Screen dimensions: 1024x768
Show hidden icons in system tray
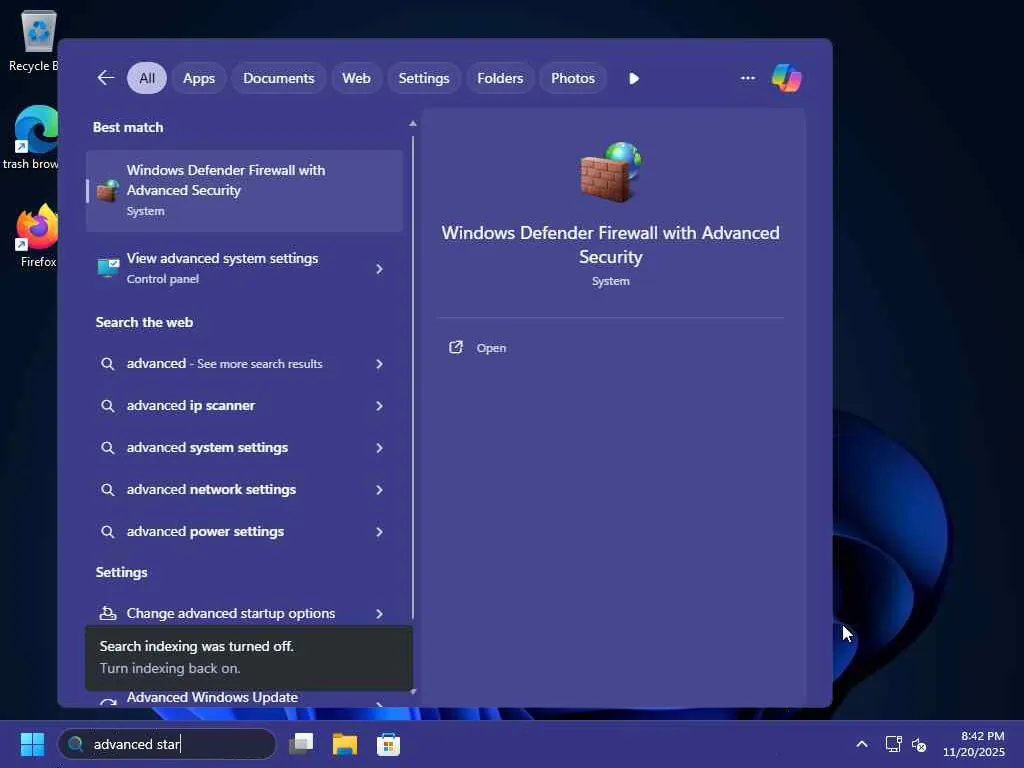[x=862, y=744]
